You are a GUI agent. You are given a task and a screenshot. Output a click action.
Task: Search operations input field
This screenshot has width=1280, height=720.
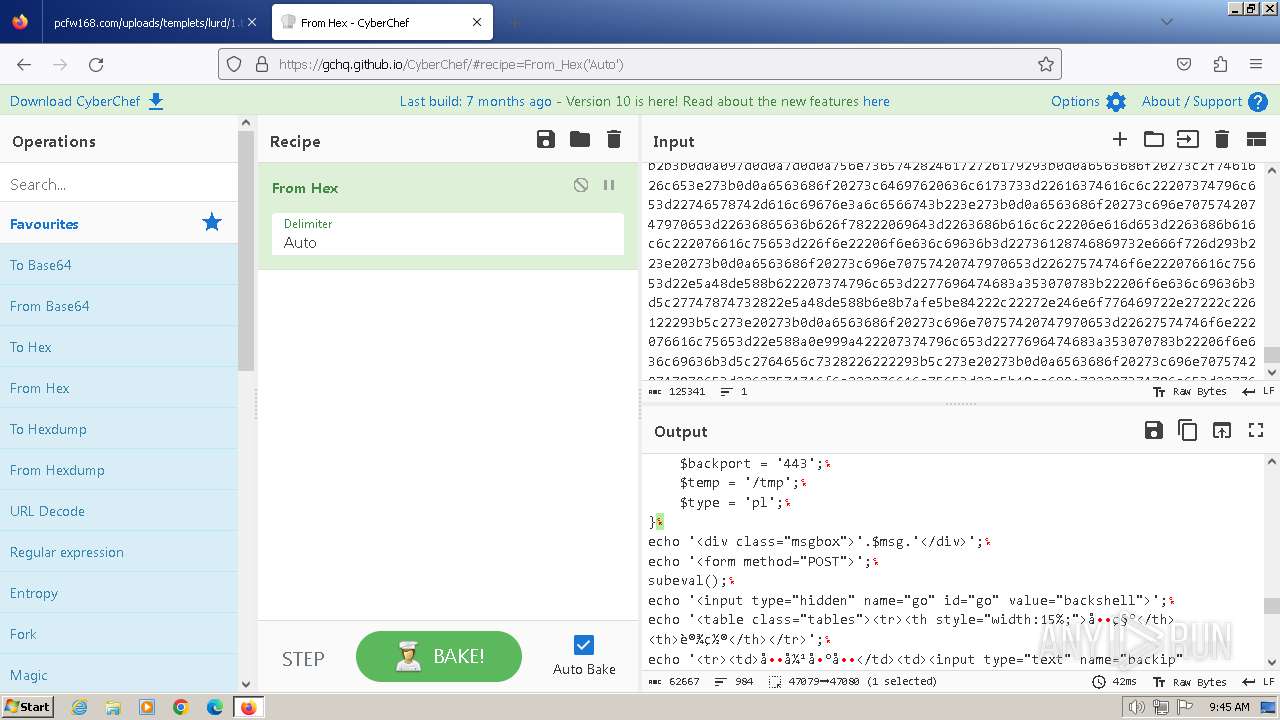click(x=119, y=184)
